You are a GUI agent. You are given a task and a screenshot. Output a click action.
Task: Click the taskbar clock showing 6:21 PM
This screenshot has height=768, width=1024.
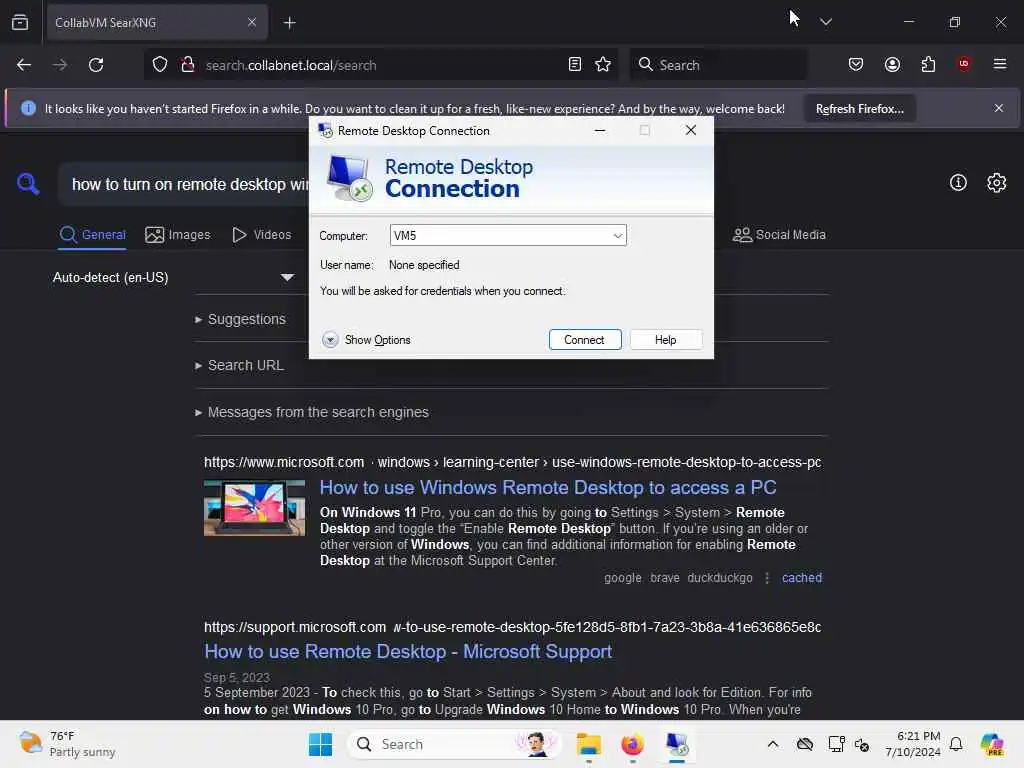(x=912, y=744)
